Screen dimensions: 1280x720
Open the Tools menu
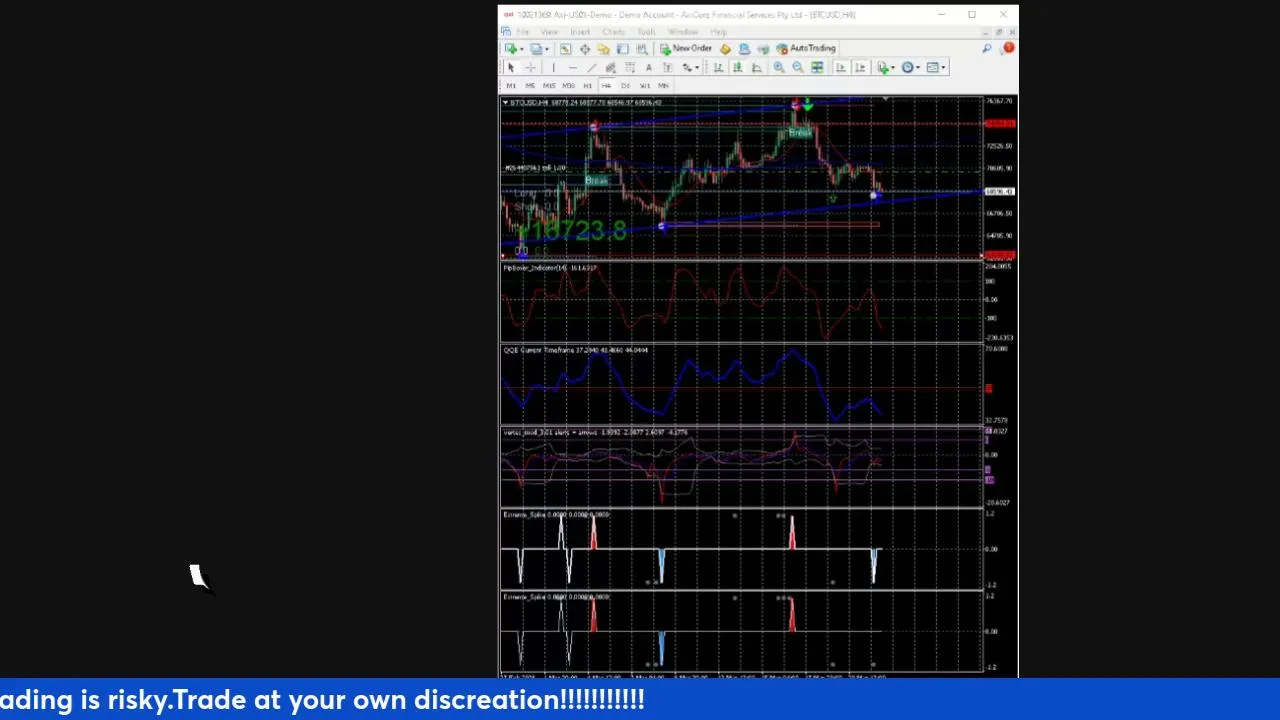(x=647, y=32)
